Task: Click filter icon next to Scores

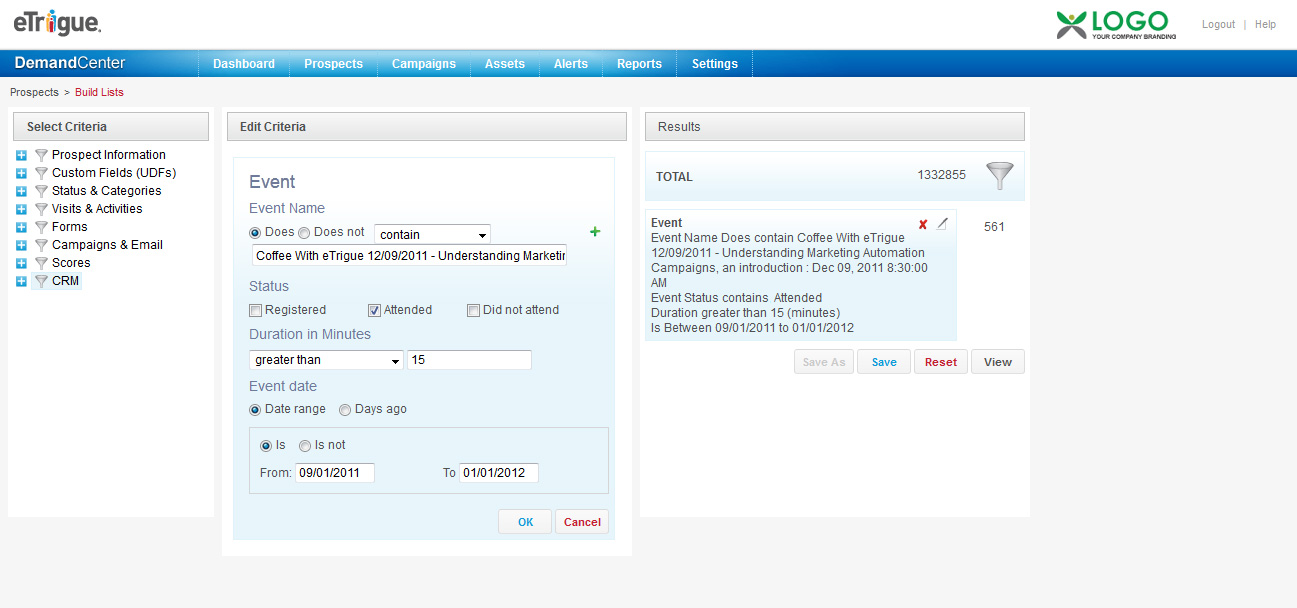Action: pyautogui.click(x=41, y=263)
